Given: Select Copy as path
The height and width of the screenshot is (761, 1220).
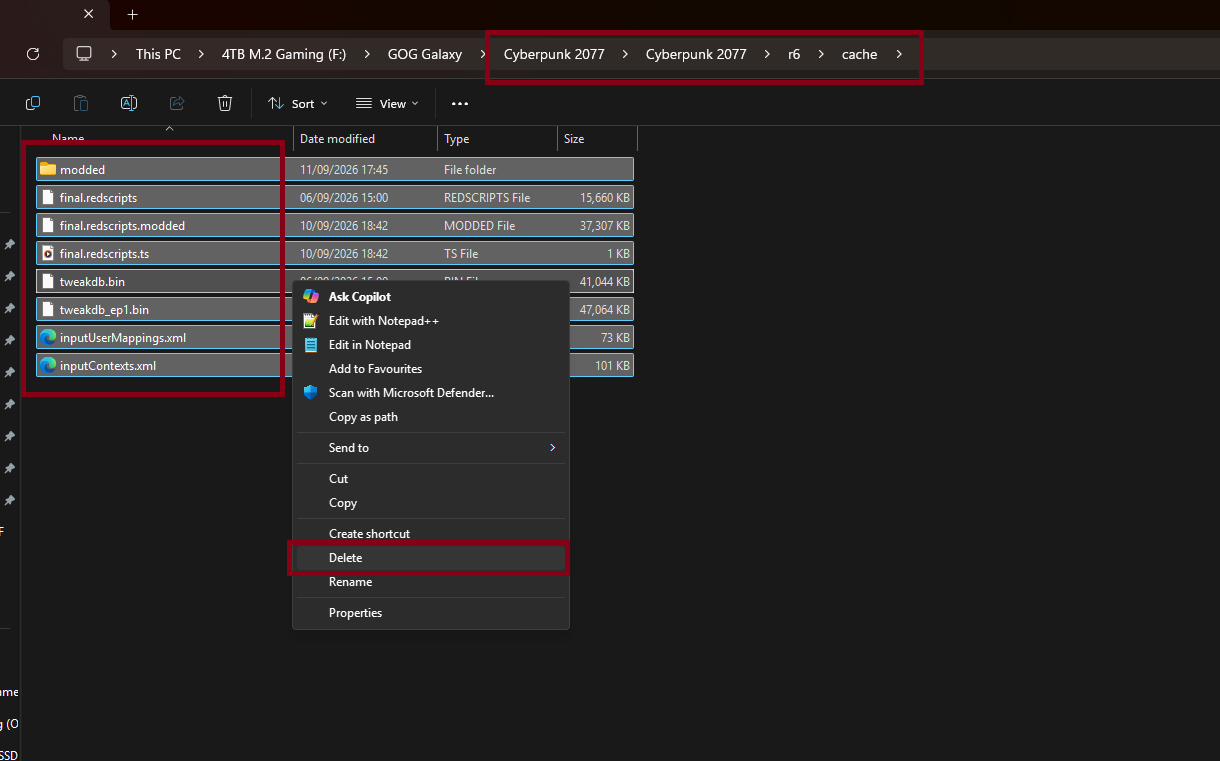Looking at the screenshot, I should click(431, 417).
